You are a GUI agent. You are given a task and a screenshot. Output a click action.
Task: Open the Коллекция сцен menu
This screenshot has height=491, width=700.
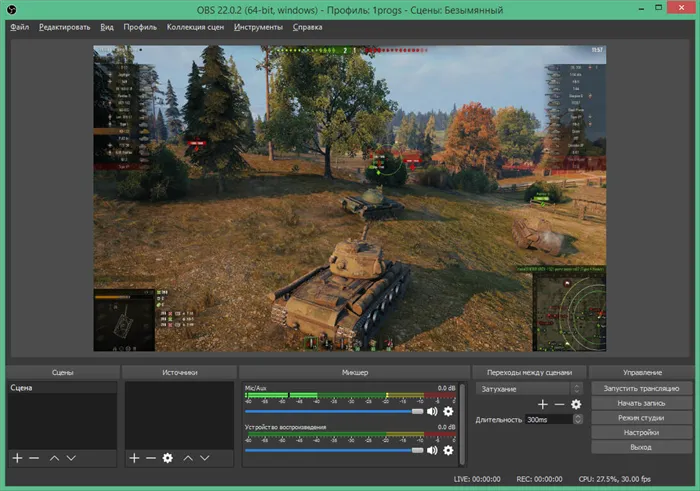[195, 27]
